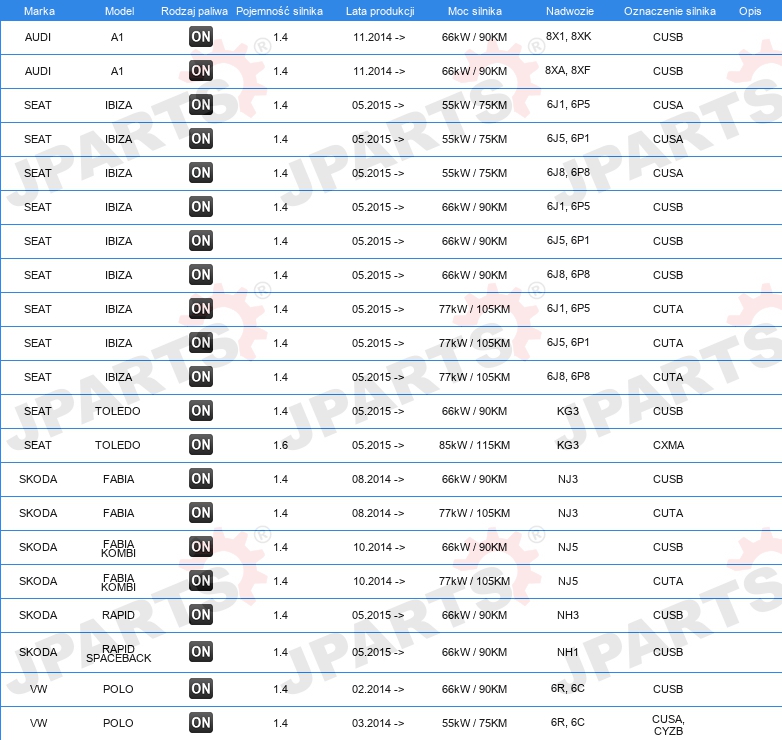Select ON icon in Fabia NJ3 66kW row
The image size is (782, 740).
[x=201, y=478]
